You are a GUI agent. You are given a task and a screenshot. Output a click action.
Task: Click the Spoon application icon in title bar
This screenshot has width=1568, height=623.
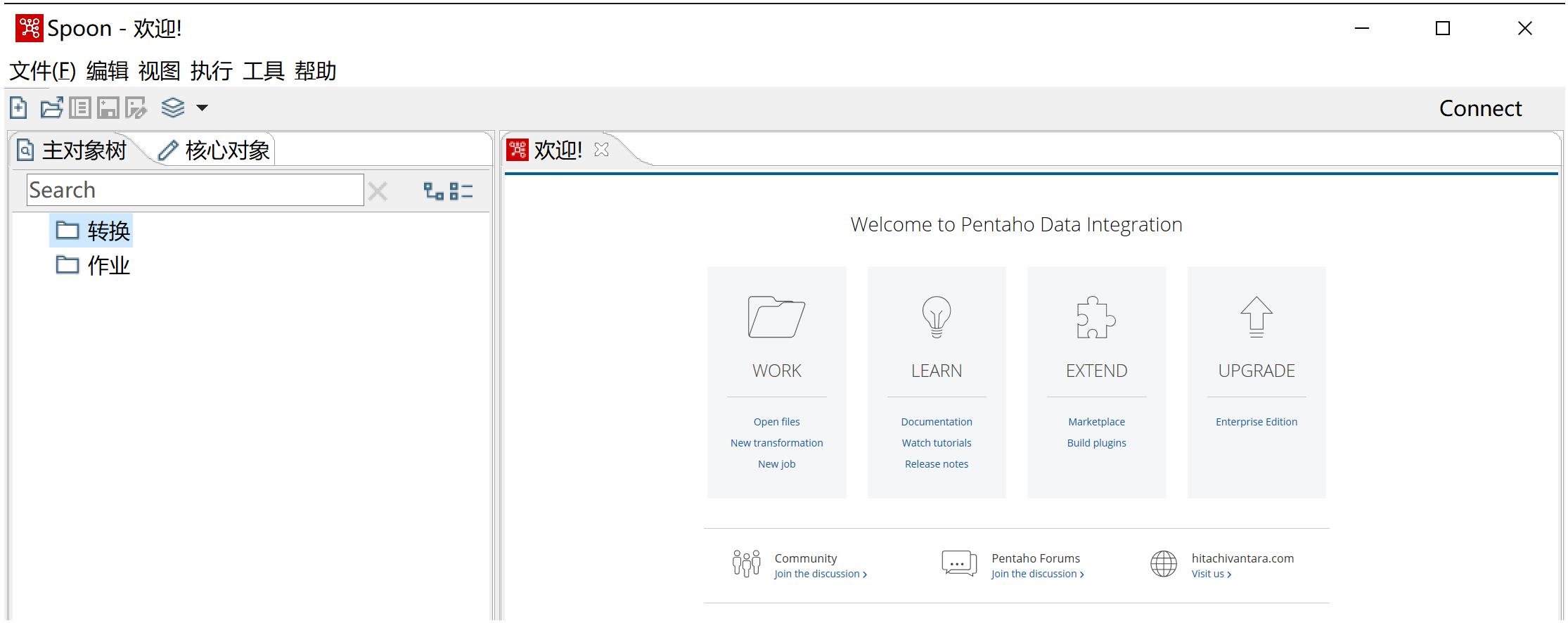29,28
